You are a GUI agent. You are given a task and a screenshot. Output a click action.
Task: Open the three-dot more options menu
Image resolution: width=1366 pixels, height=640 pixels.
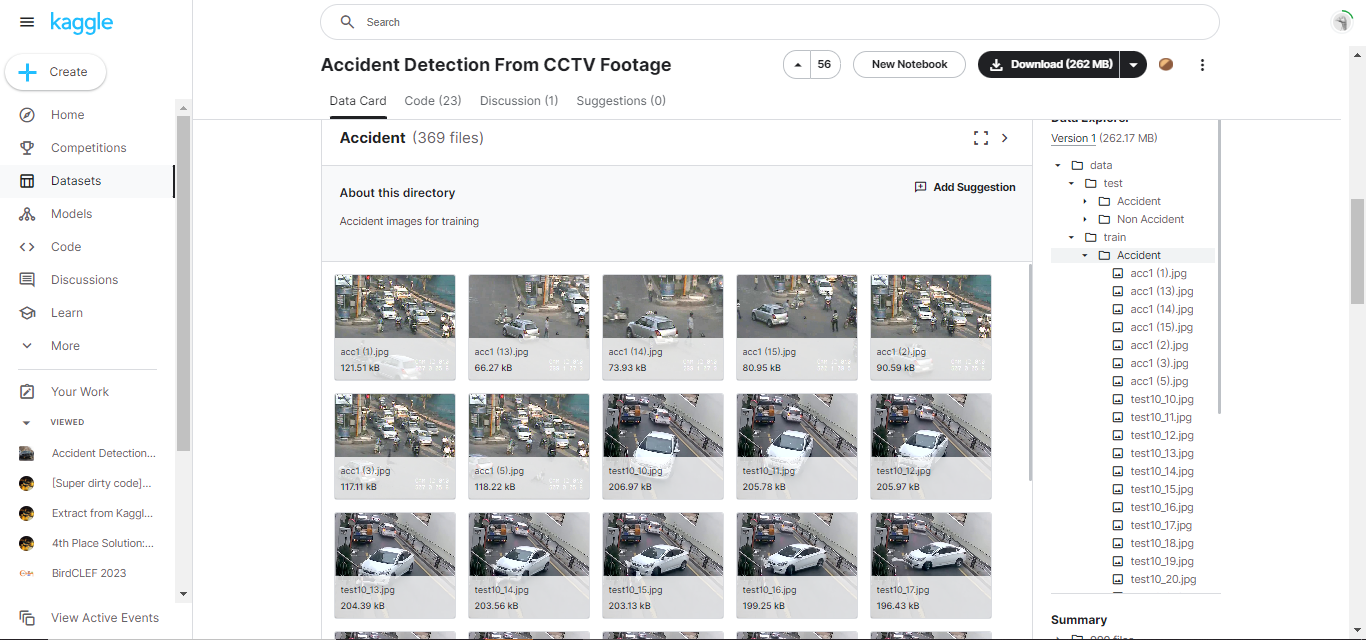1202,65
